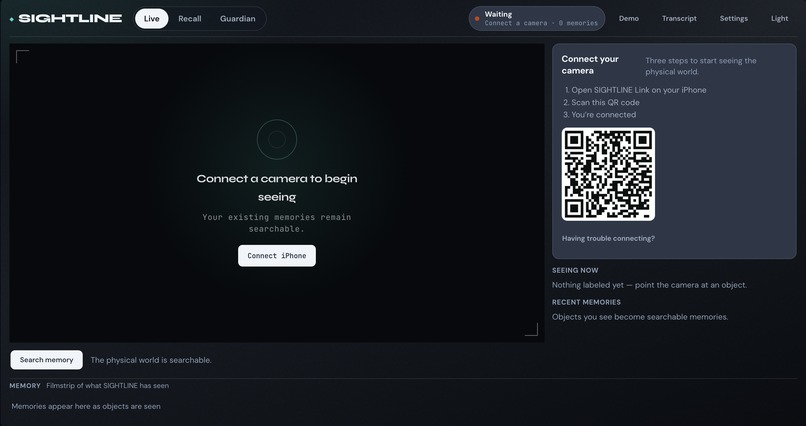Click the SIGHTLINE logo
The height and width of the screenshot is (426, 806).
(x=66, y=18)
